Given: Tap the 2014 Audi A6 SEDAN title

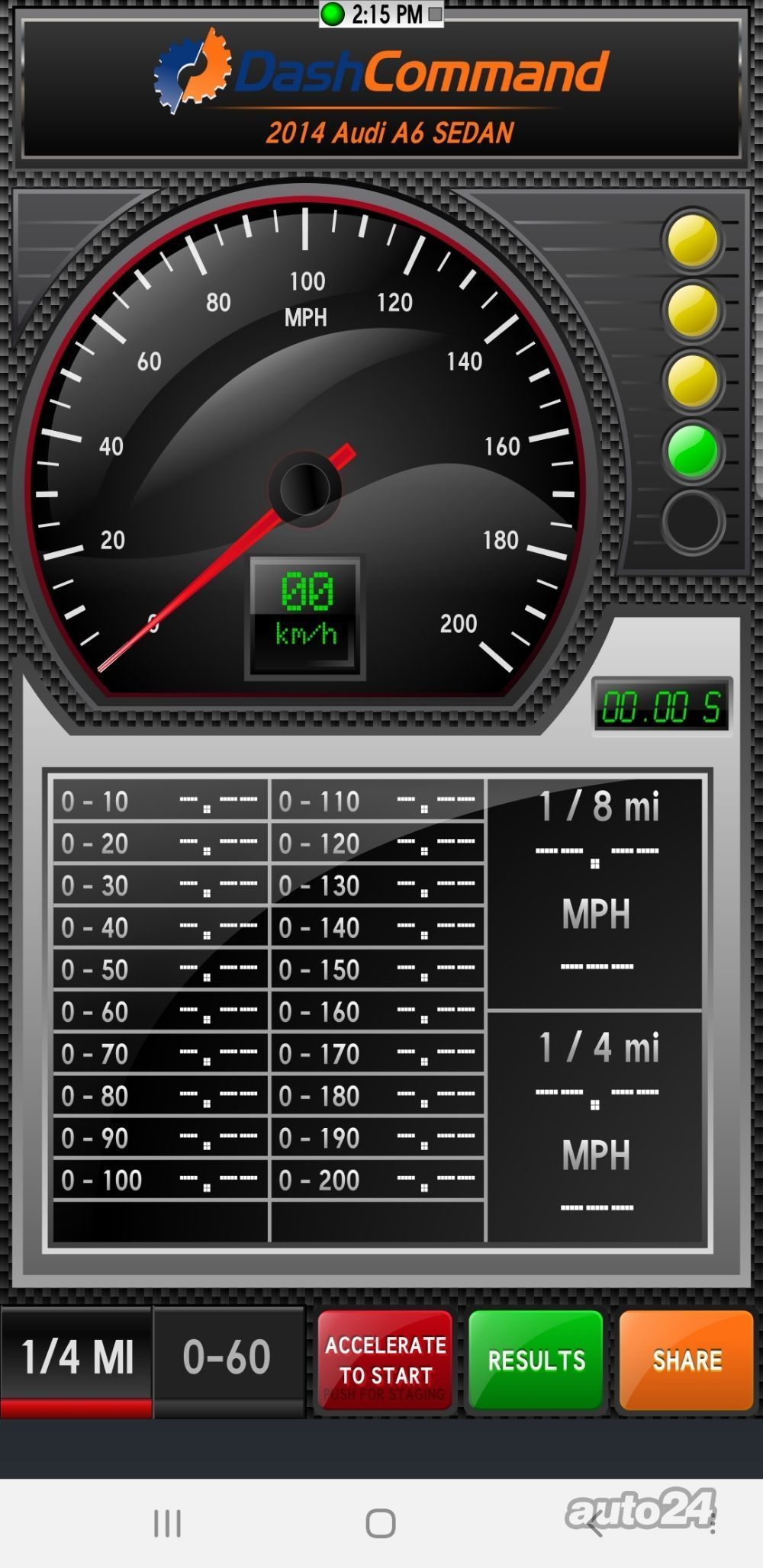Looking at the screenshot, I should pos(389,133).
